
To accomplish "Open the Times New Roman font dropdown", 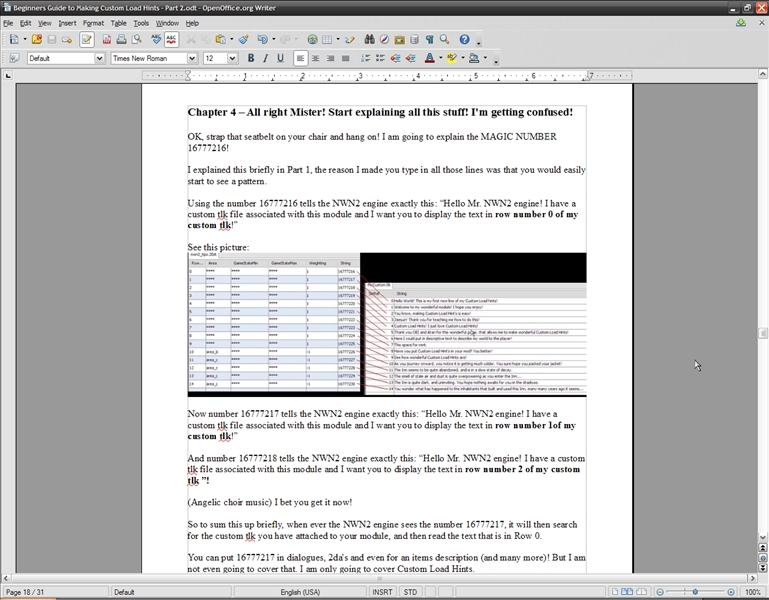I will 192,59.
